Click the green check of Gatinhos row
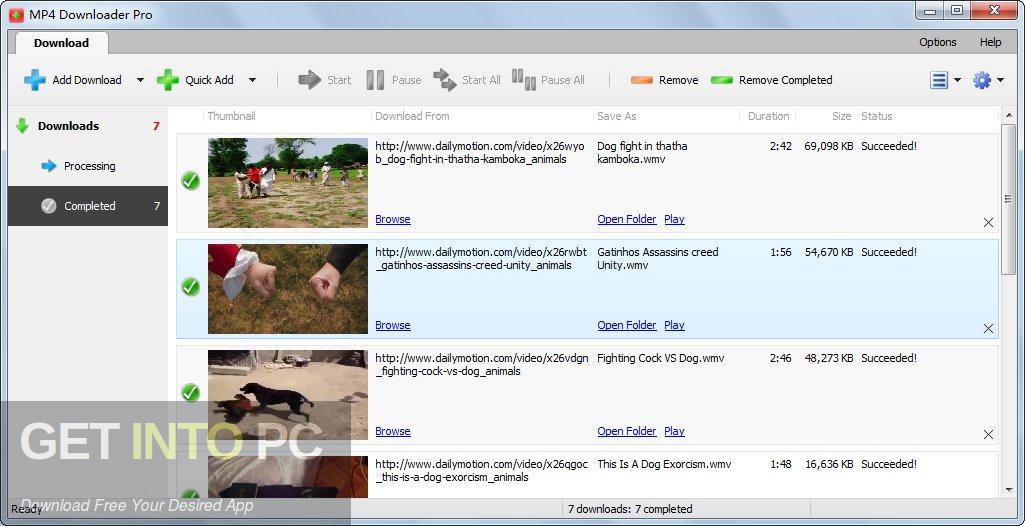This screenshot has width=1025, height=526. click(x=190, y=287)
